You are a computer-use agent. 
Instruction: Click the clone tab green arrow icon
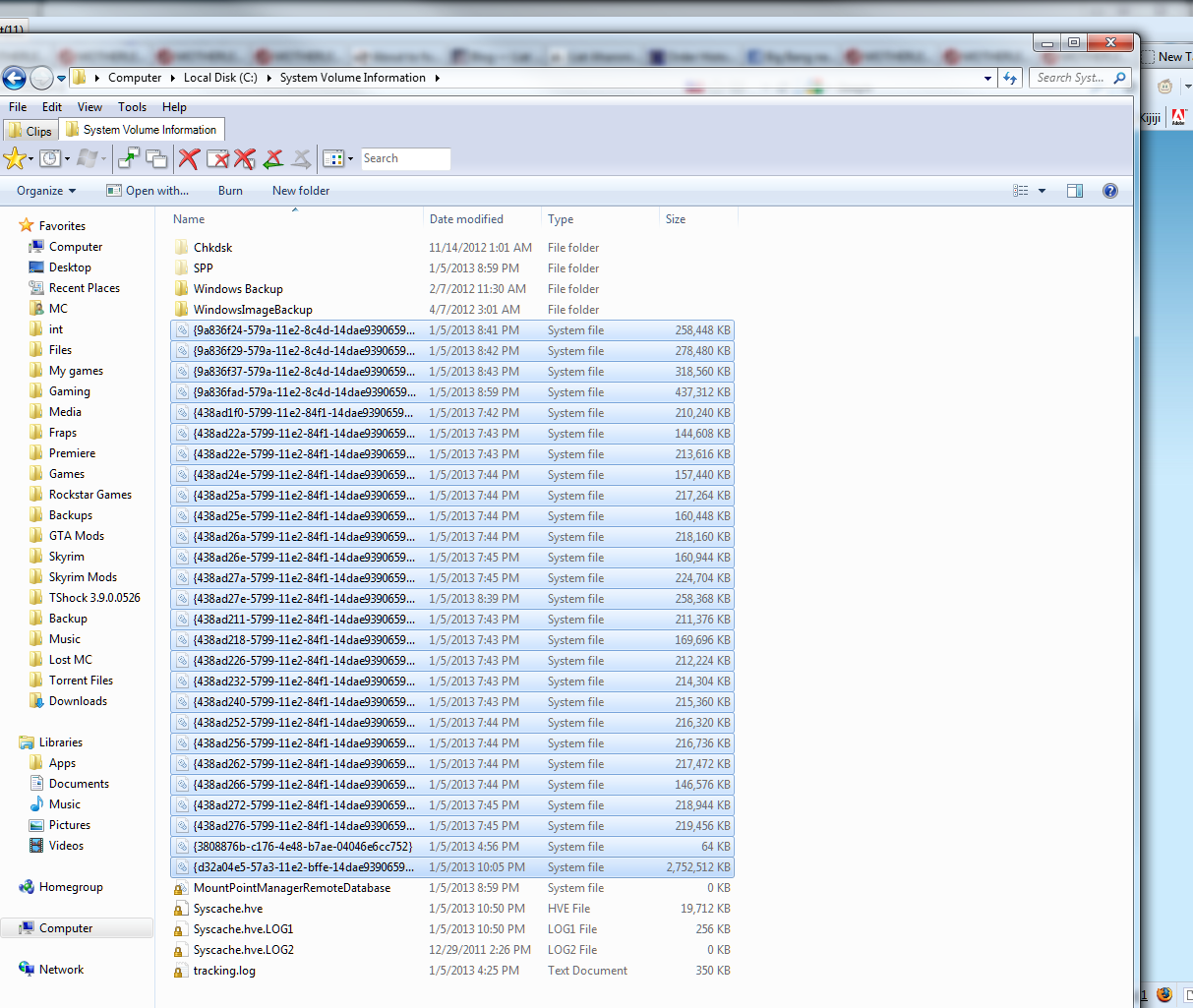click(x=128, y=158)
